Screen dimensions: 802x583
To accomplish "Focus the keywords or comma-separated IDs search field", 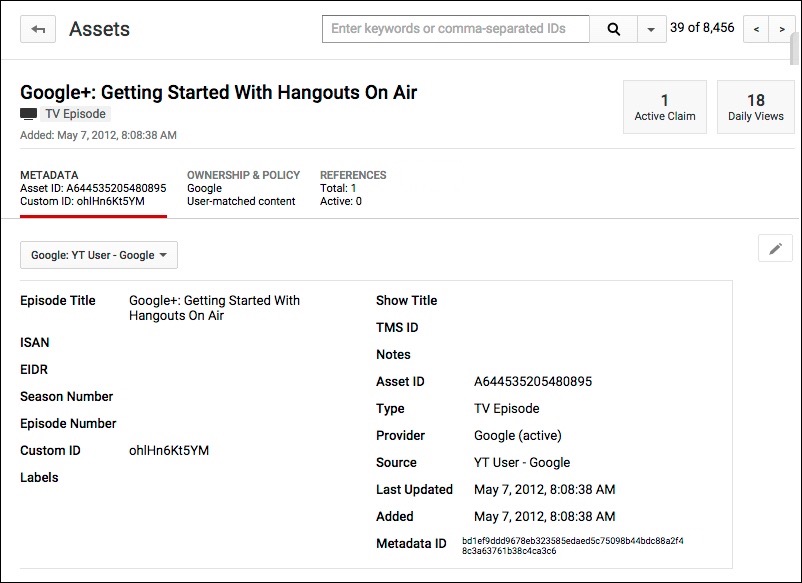I will click(x=456, y=29).
